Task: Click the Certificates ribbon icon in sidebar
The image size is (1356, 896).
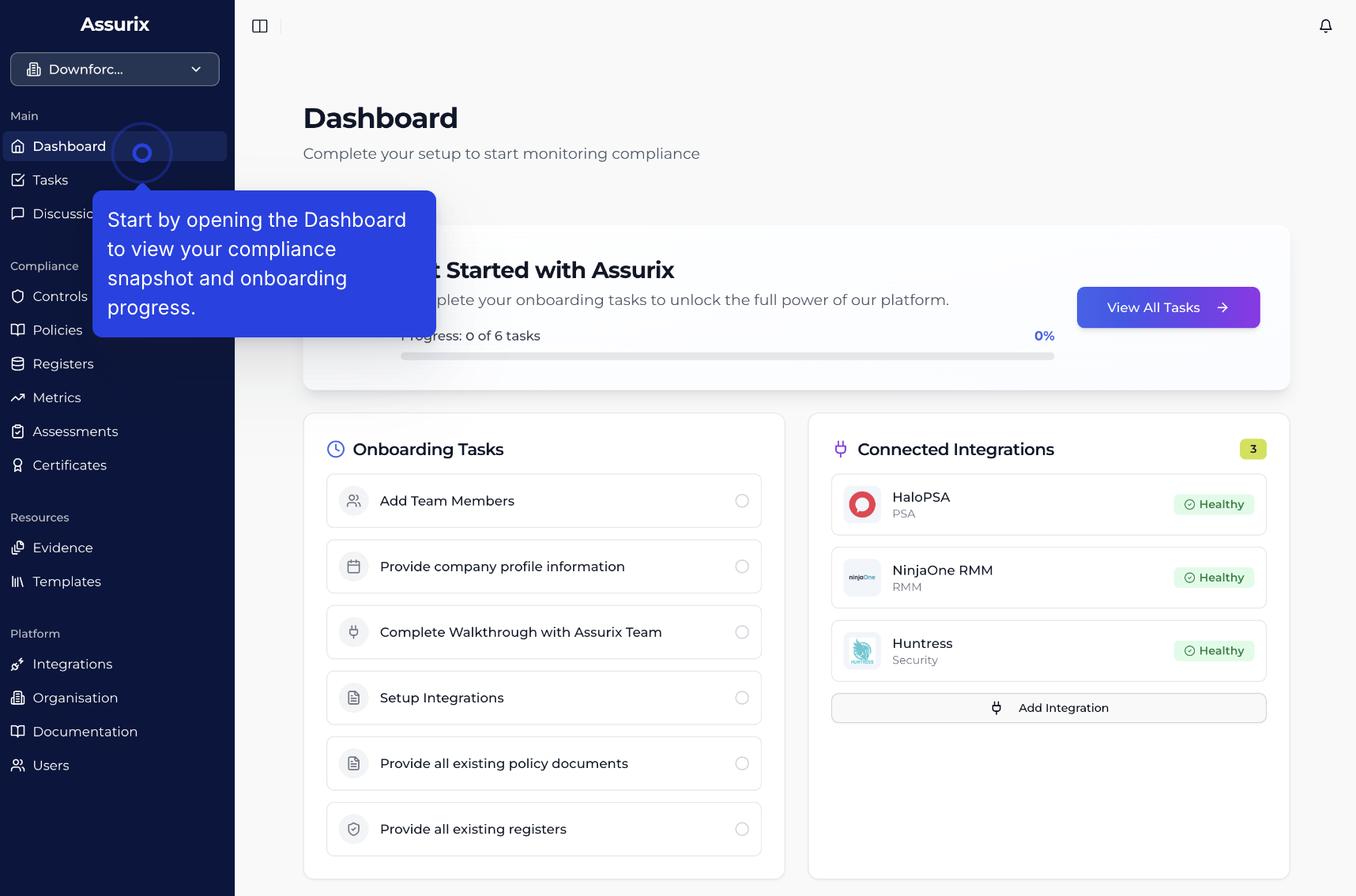Action: pyautogui.click(x=18, y=465)
